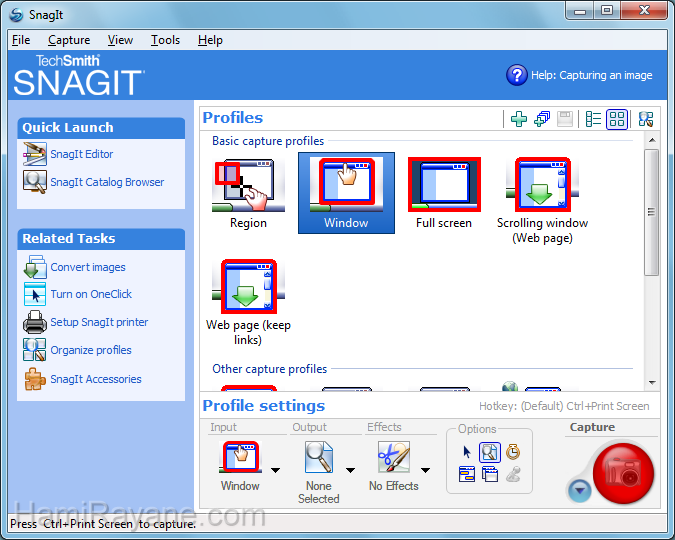Click organize profiles toolbar icon
Viewport: 675px width, 540px height.
tap(646, 119)
